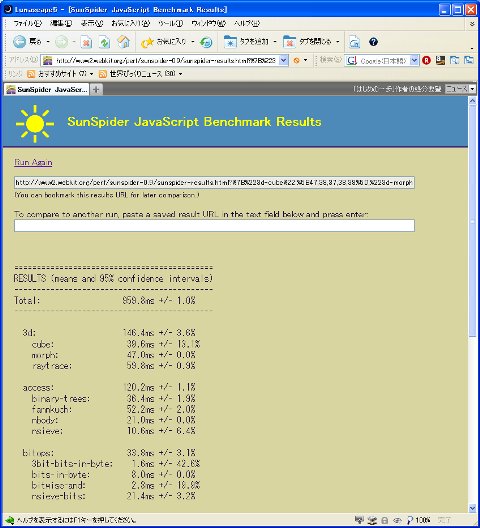Click the Home icon in toolbar
This screenshot has height=528, width=480.
coord(123,42)
